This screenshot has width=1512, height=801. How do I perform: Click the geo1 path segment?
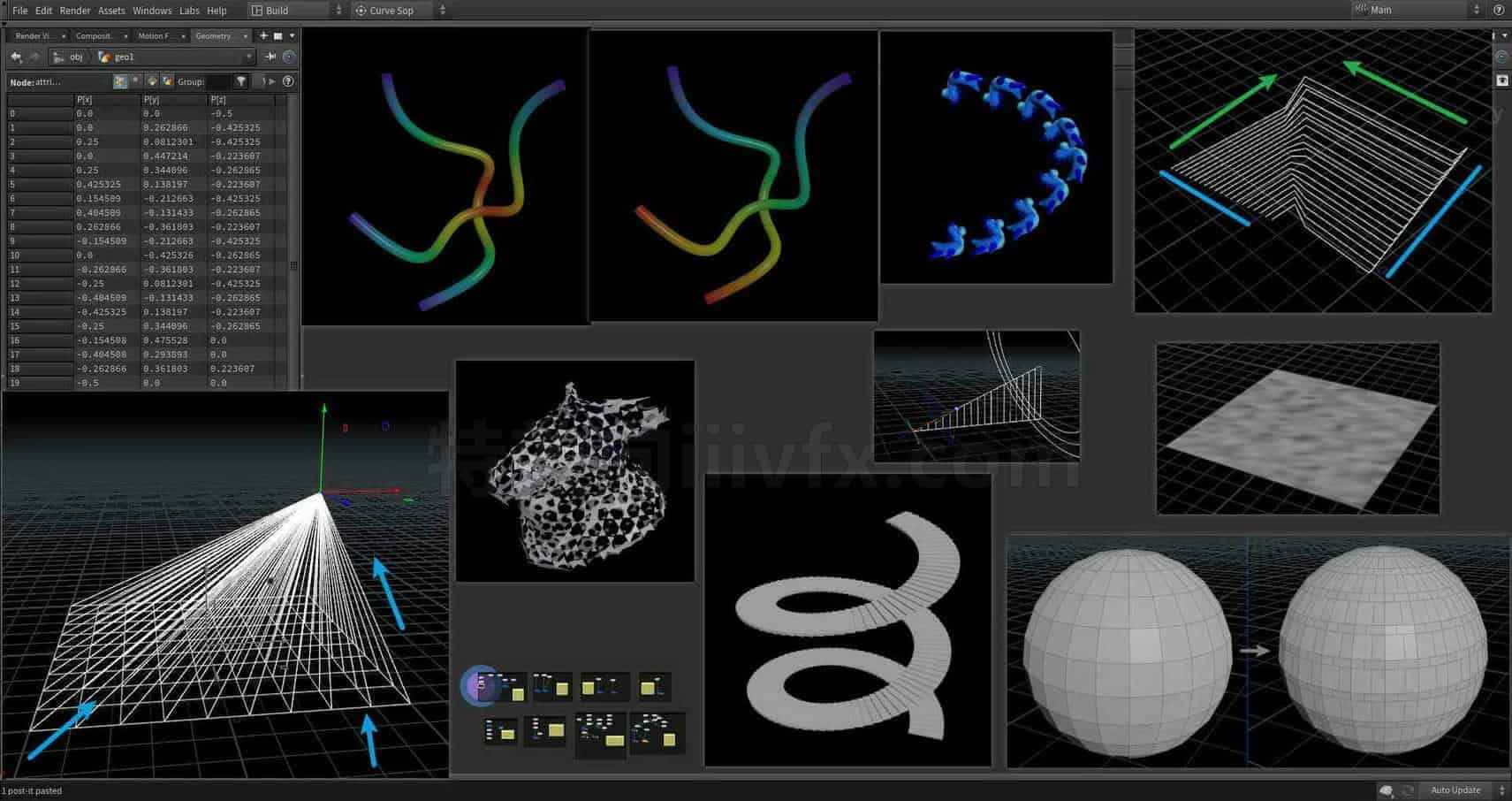click(117, 57)
